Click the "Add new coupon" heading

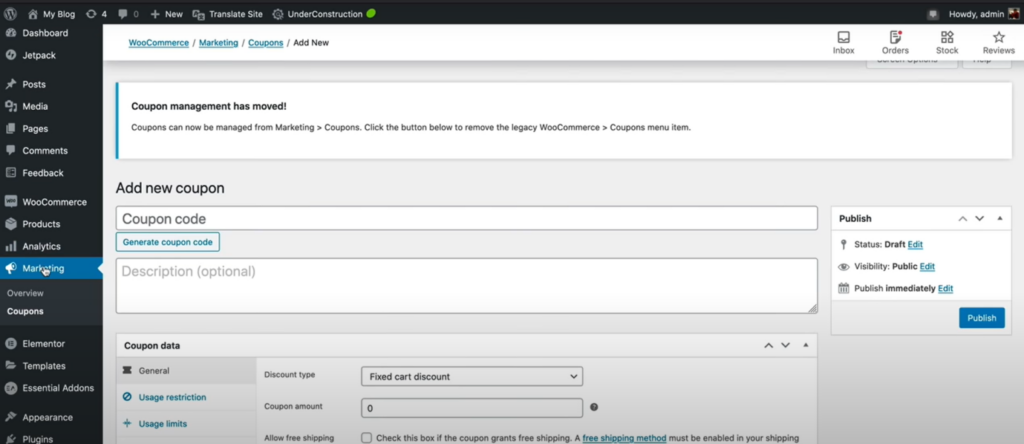(170, 188)
